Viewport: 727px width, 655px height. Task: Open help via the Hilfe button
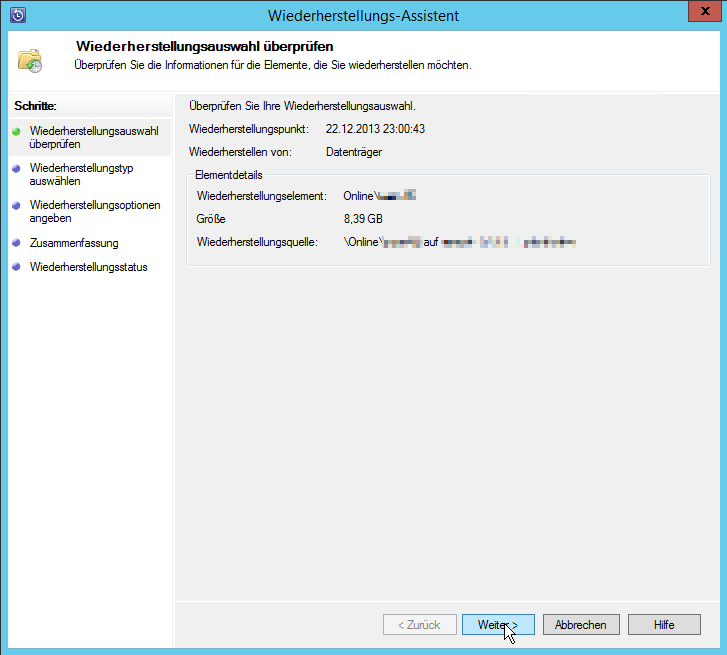[664, 624]
